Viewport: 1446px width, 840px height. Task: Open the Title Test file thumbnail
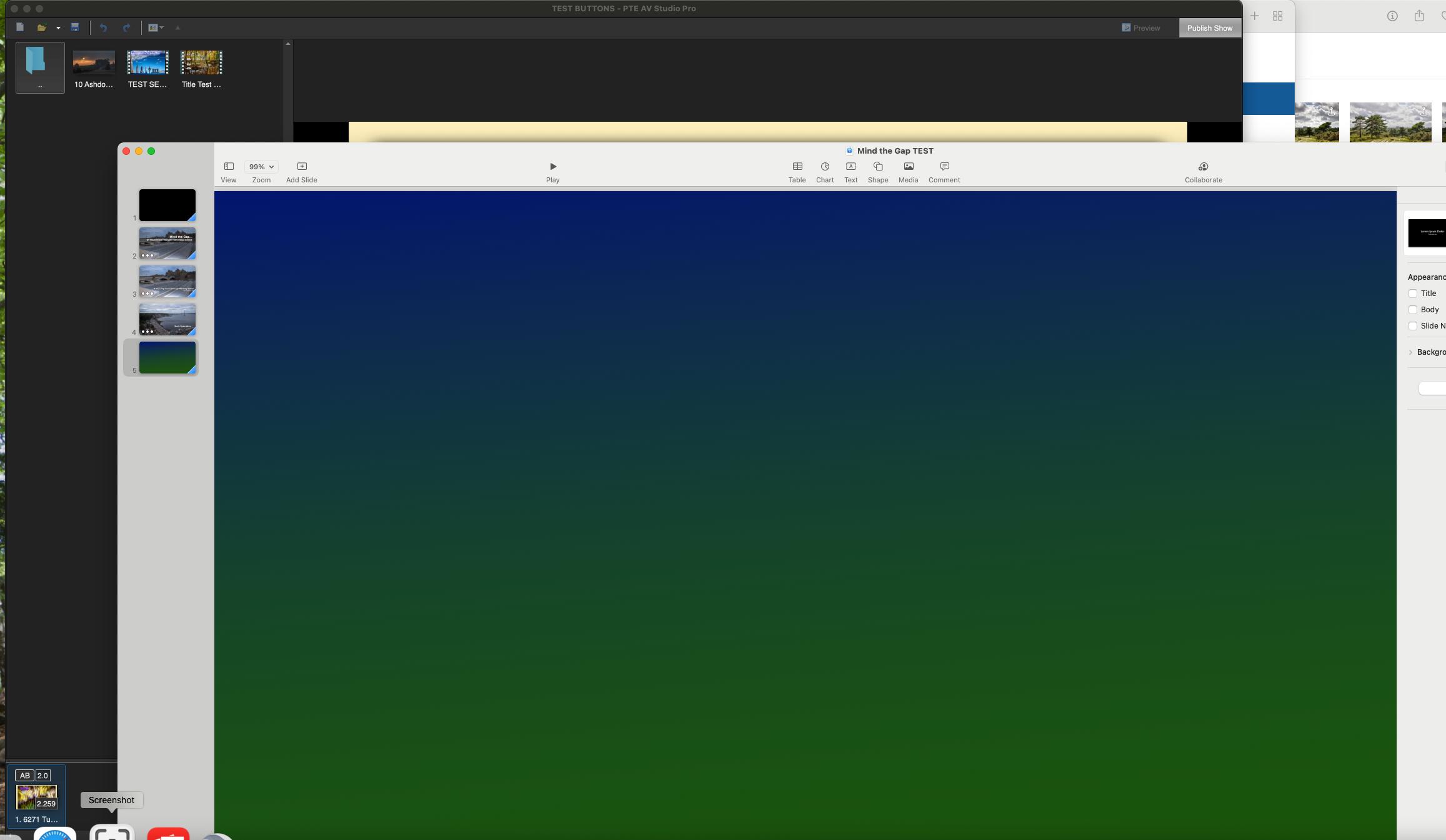pyautogui.click(x=201, y=63)
